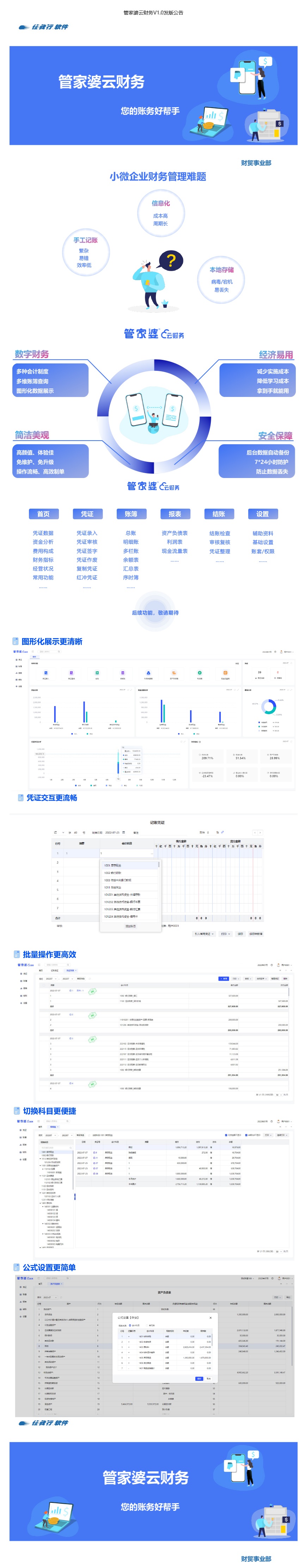The height and width of the screenshot is (1568, 305).
Task: Click the 经营状况 entry under 首页
Action: [x=43, y=569]
